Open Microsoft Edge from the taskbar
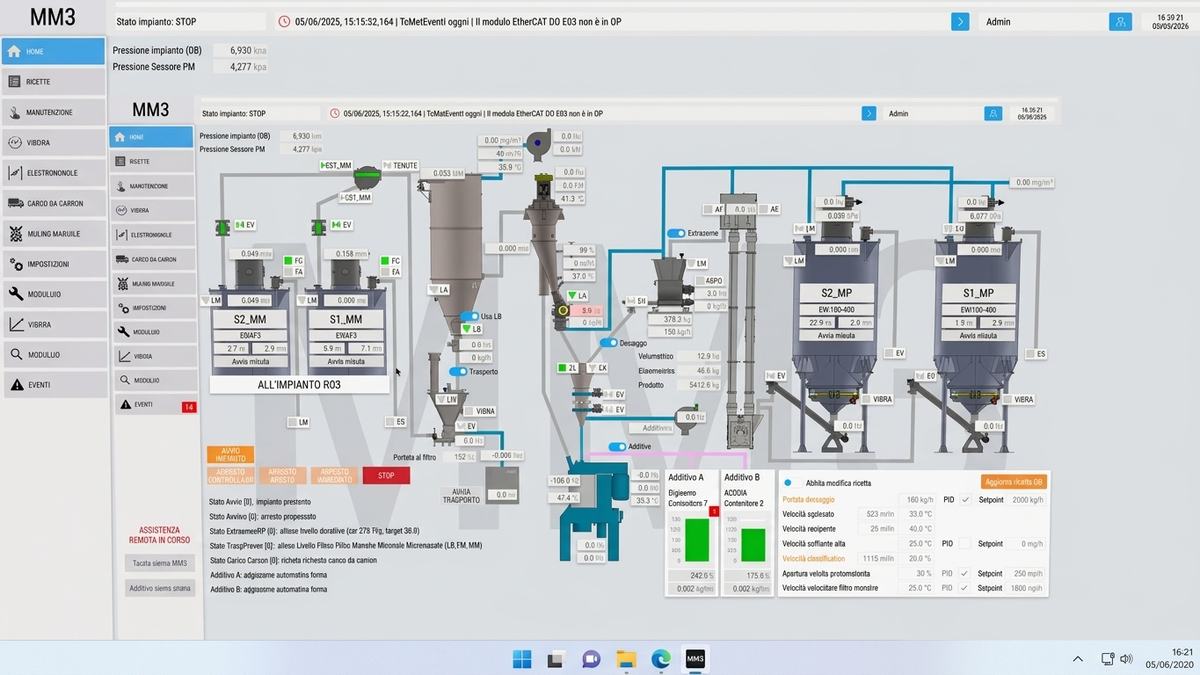 coord(660,658)
